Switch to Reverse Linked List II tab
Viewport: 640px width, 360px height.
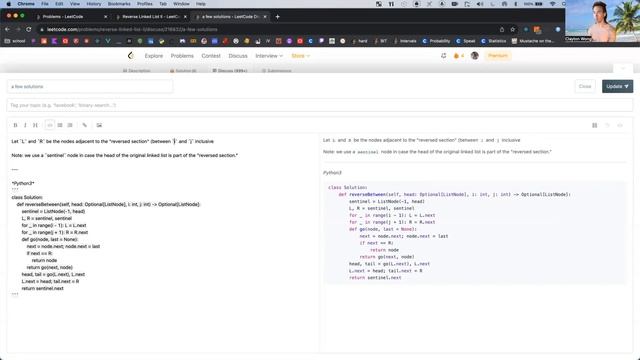[150, 17]
